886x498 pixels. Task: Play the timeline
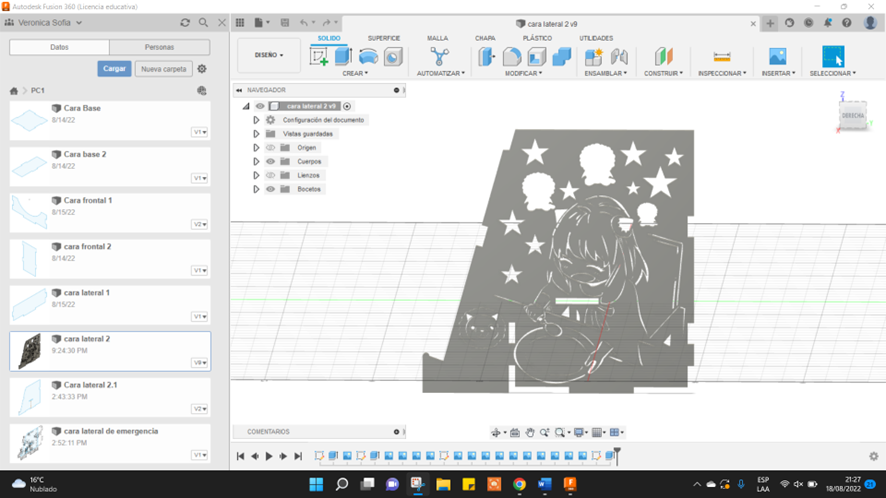(269, 456)
